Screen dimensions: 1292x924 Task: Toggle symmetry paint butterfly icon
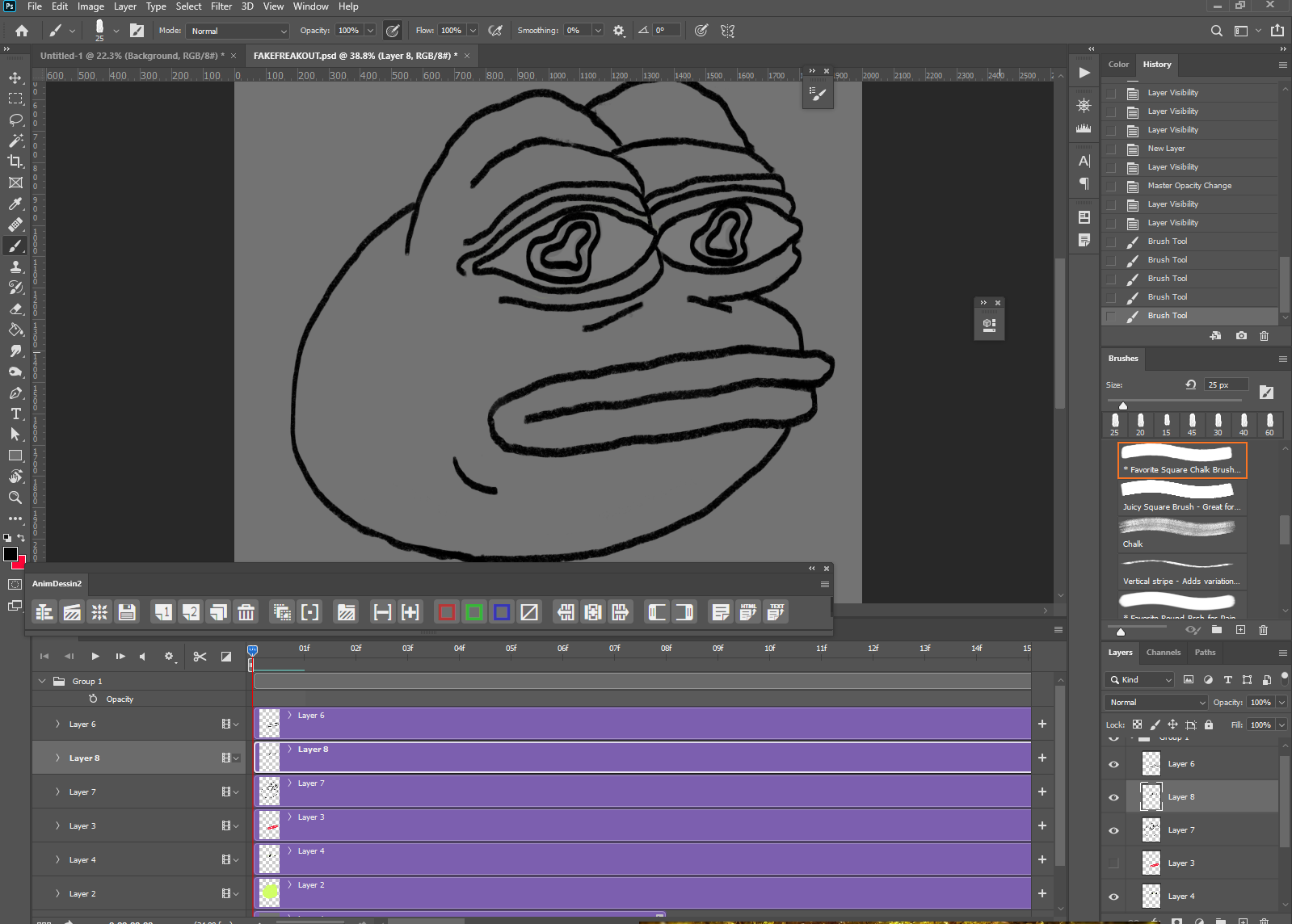pyautogui.click(x=728, y=31)
